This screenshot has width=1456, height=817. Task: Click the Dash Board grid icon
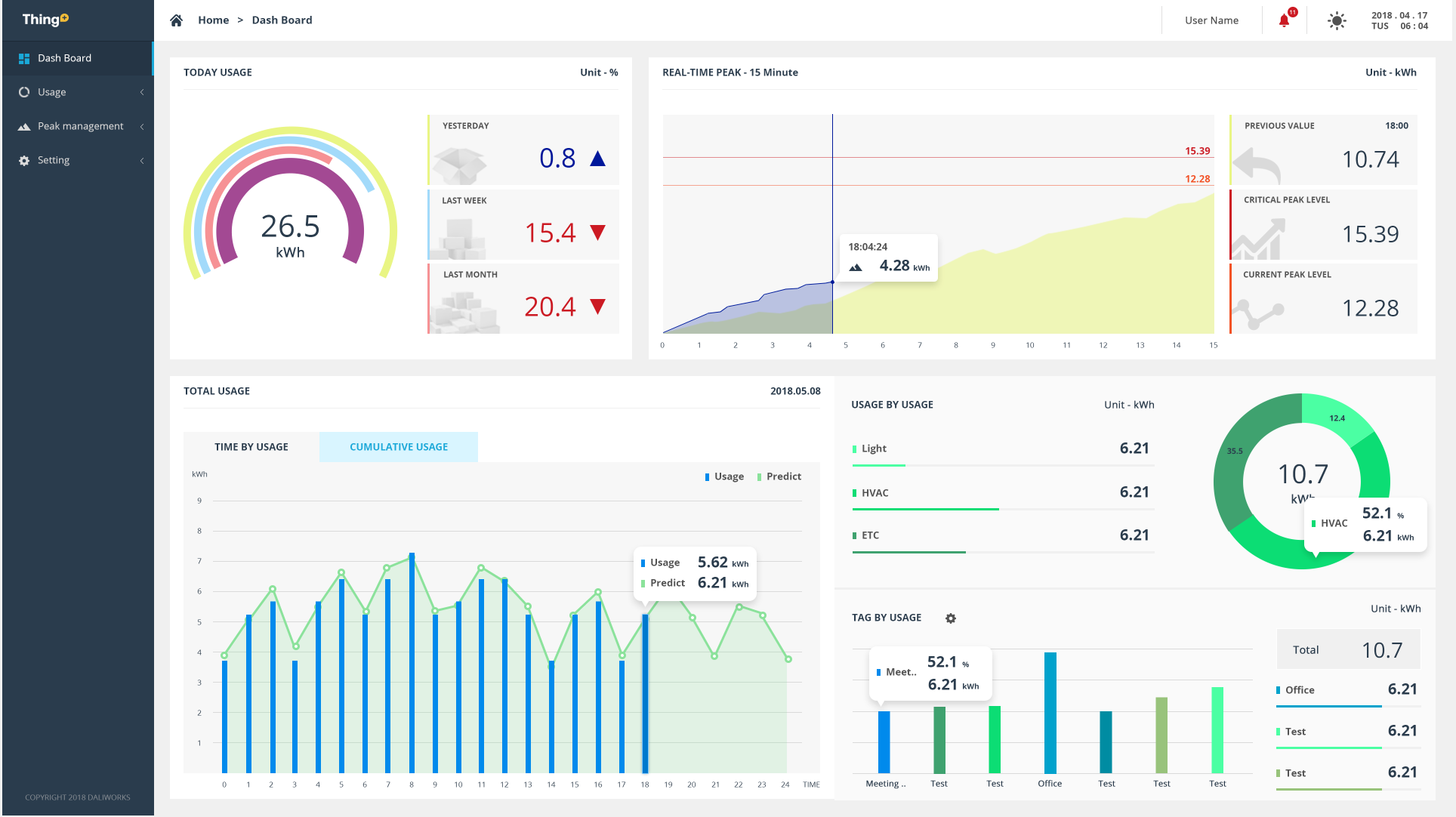24,58
